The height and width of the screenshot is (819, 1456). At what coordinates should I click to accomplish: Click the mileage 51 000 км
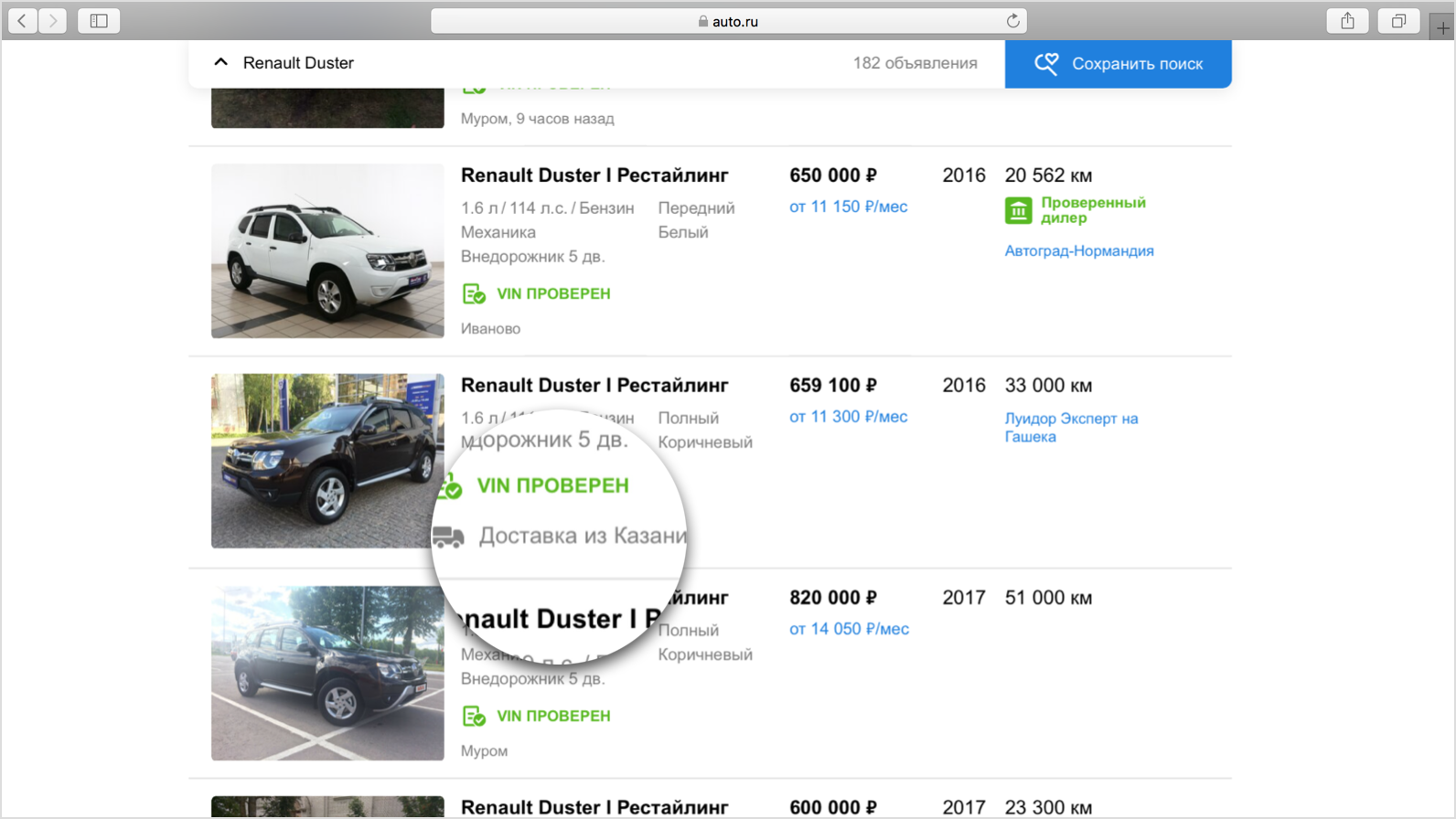1048,598
